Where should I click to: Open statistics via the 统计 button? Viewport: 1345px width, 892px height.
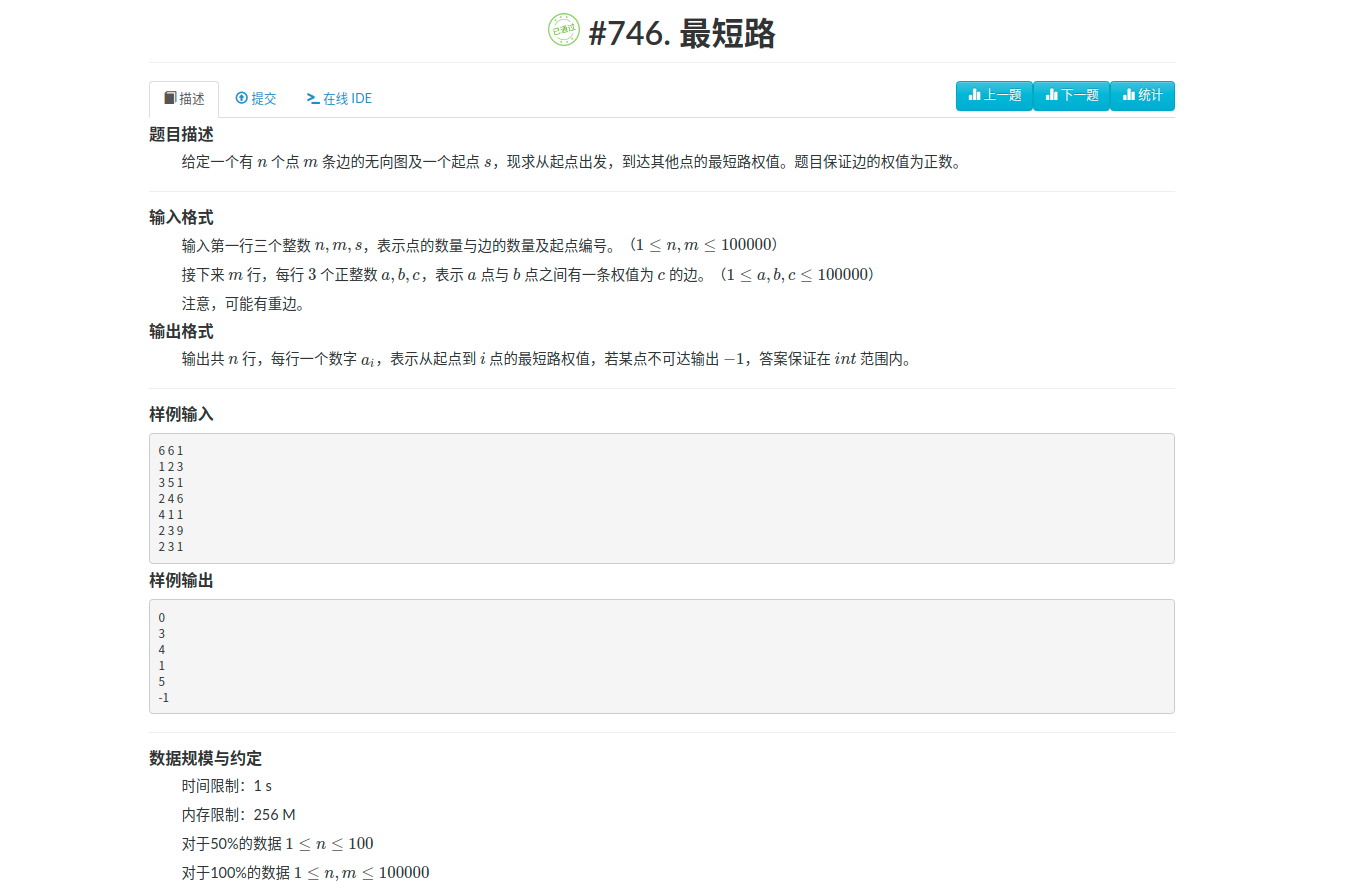pyautogui.click(x=1142, y=95)
